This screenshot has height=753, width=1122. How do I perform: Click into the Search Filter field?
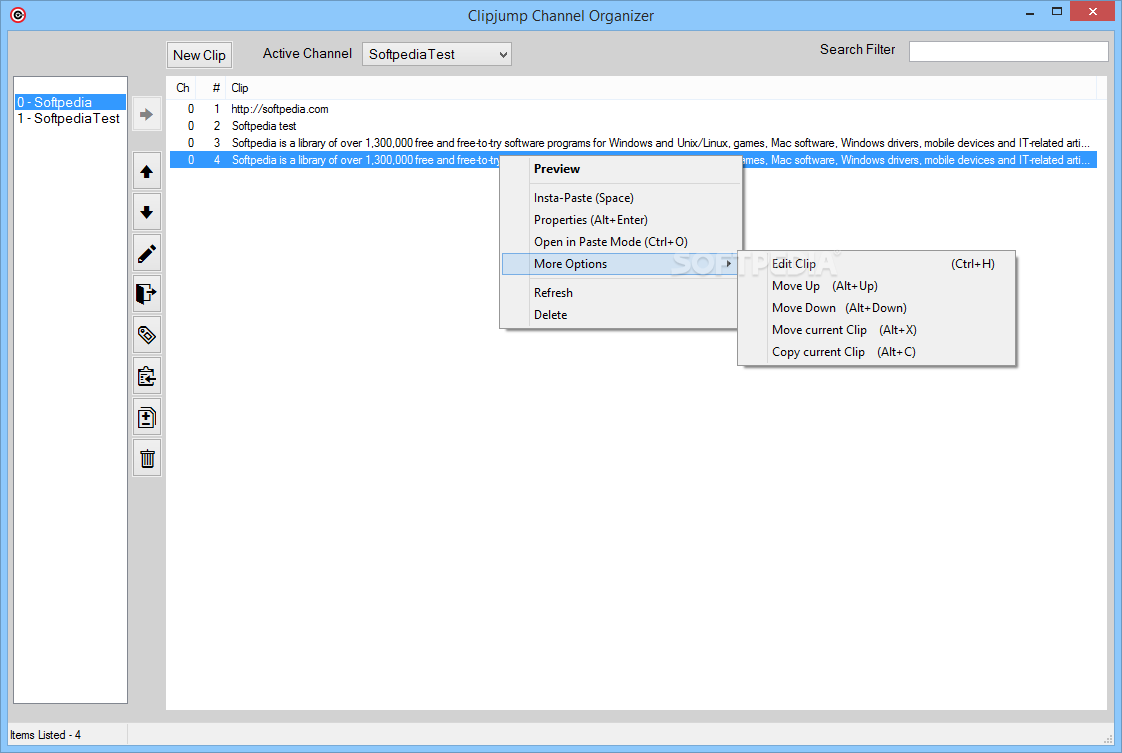click(x=1008, y=52)
